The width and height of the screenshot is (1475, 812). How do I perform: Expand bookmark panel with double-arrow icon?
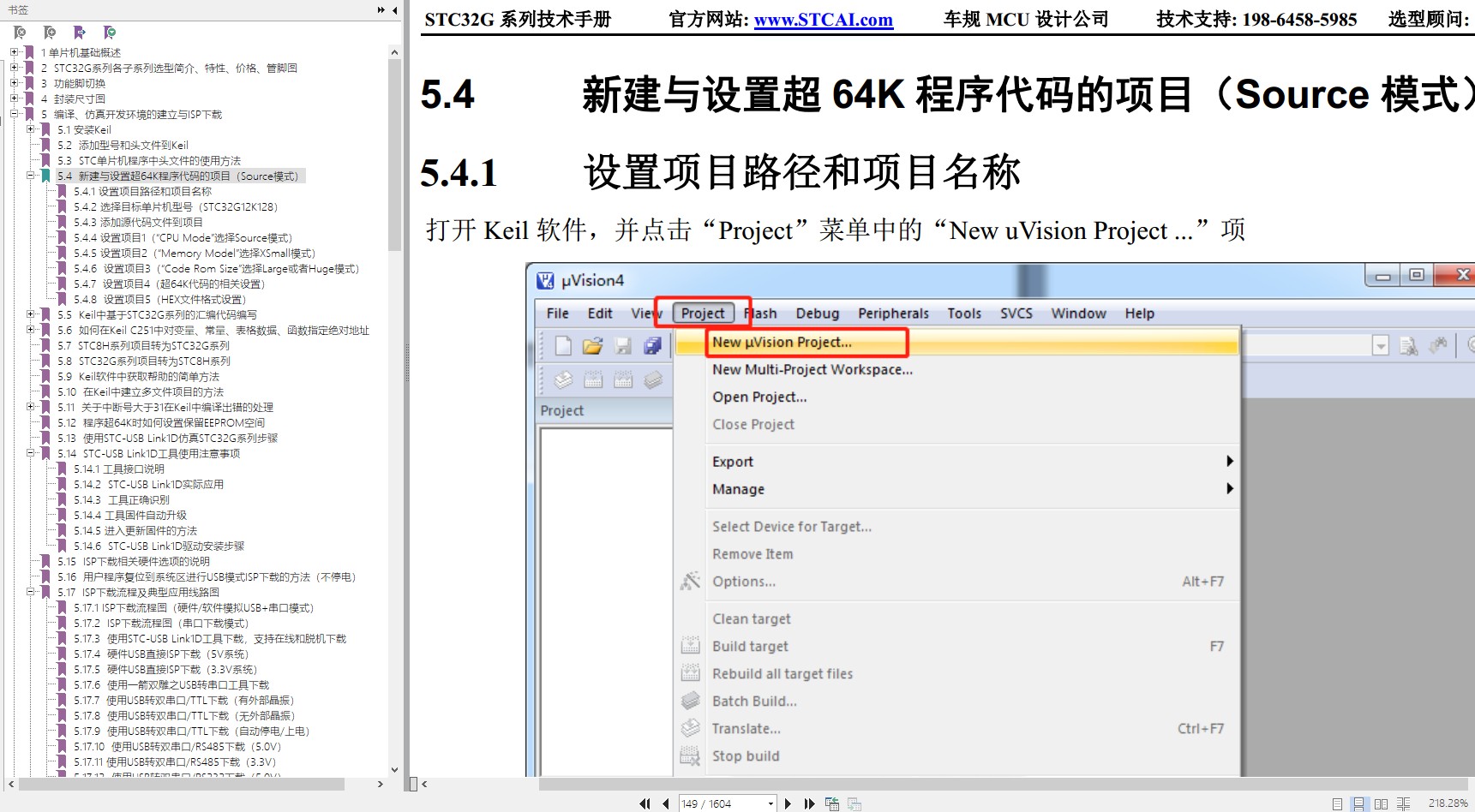click(381, 10)
